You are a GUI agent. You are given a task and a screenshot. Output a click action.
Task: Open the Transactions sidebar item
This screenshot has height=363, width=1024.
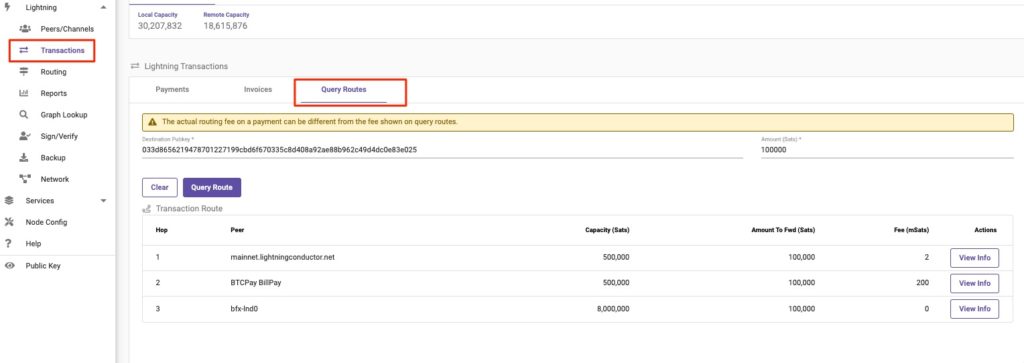[x=62, y=50]
